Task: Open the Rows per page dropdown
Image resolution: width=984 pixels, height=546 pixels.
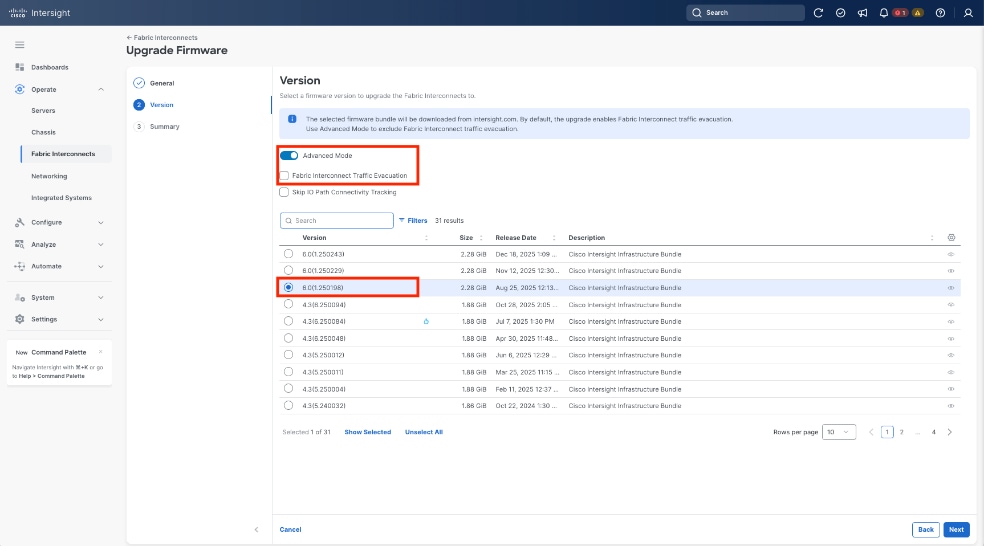Action: pyautogui.click(x=838, y=432)
